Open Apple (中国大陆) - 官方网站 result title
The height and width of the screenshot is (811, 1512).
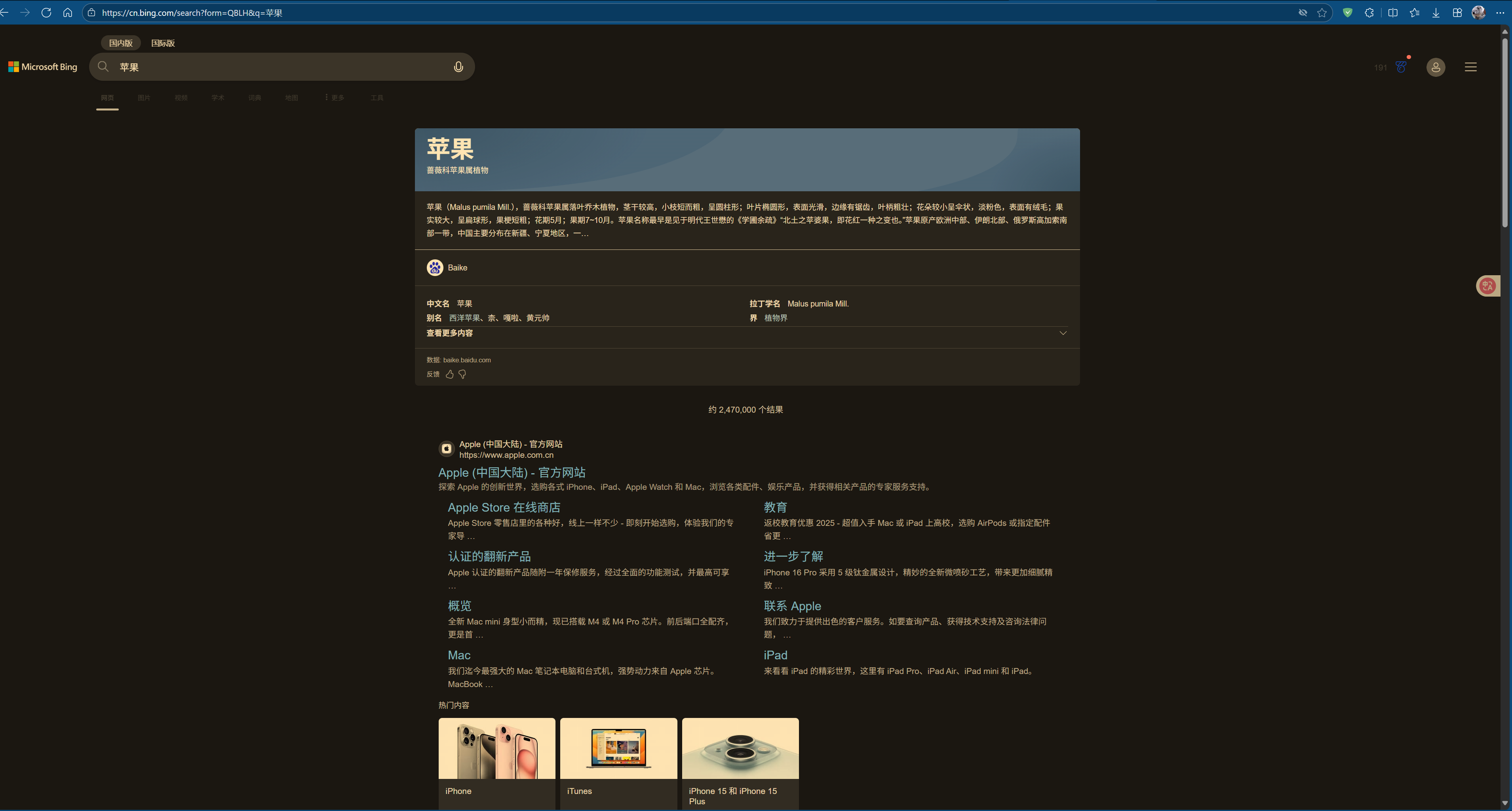(511, 473)
